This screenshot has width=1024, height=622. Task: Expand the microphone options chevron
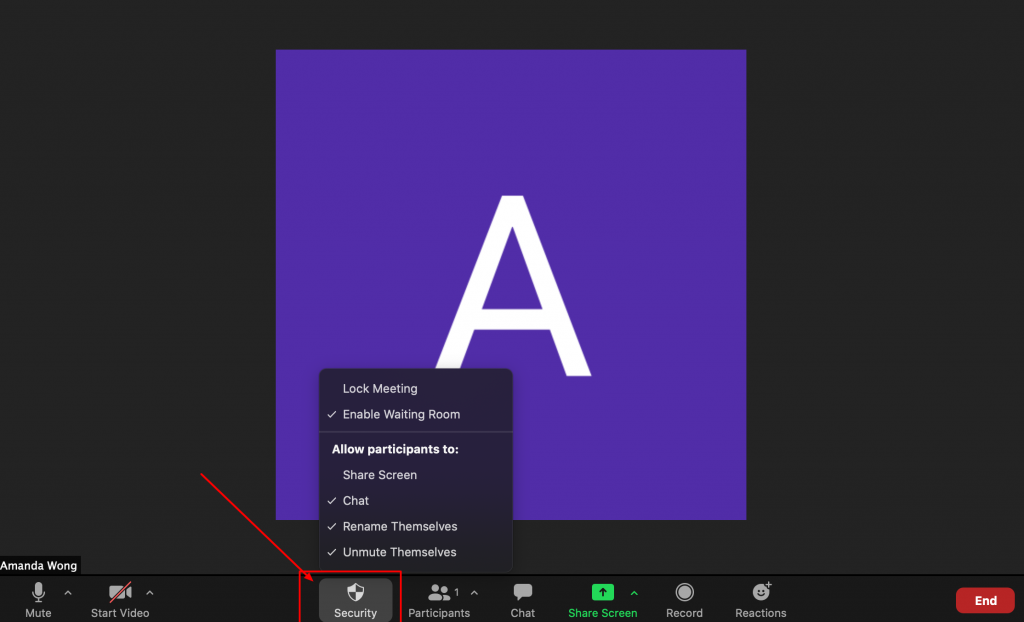[67, 591]
